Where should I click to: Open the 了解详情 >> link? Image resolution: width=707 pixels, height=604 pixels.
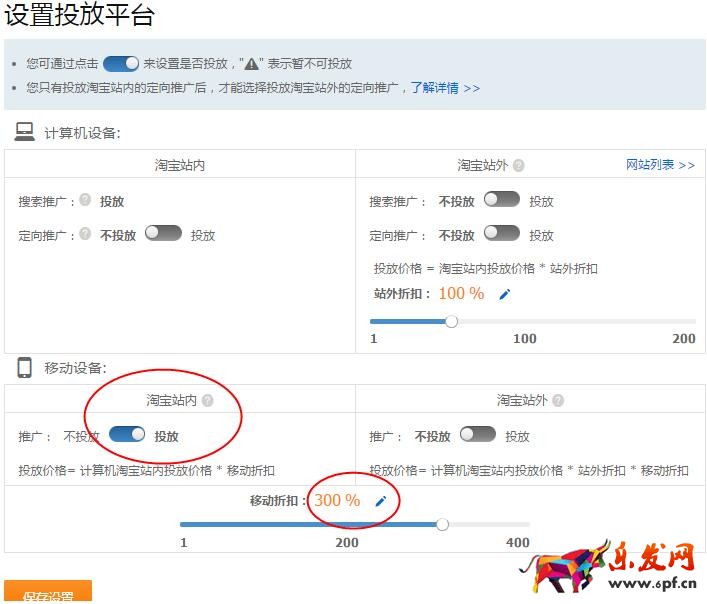click(445, 88)
